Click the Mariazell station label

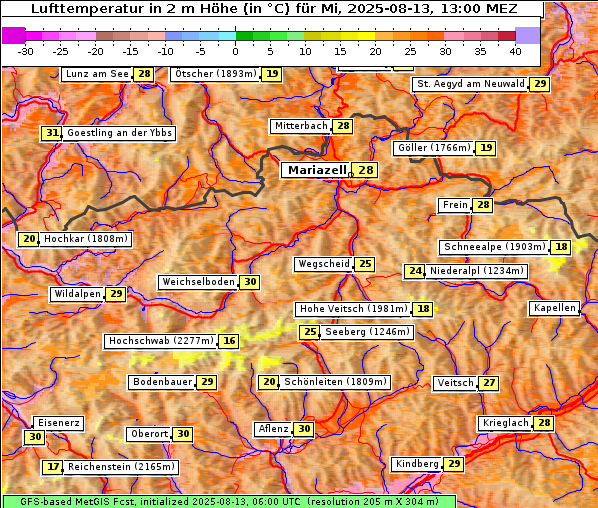click(316, 170)
